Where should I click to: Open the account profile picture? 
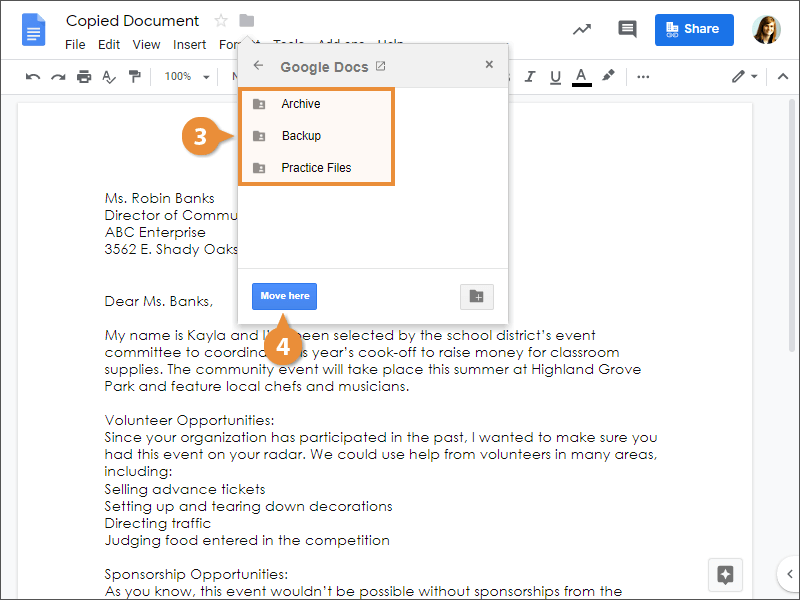pos(766,30)
